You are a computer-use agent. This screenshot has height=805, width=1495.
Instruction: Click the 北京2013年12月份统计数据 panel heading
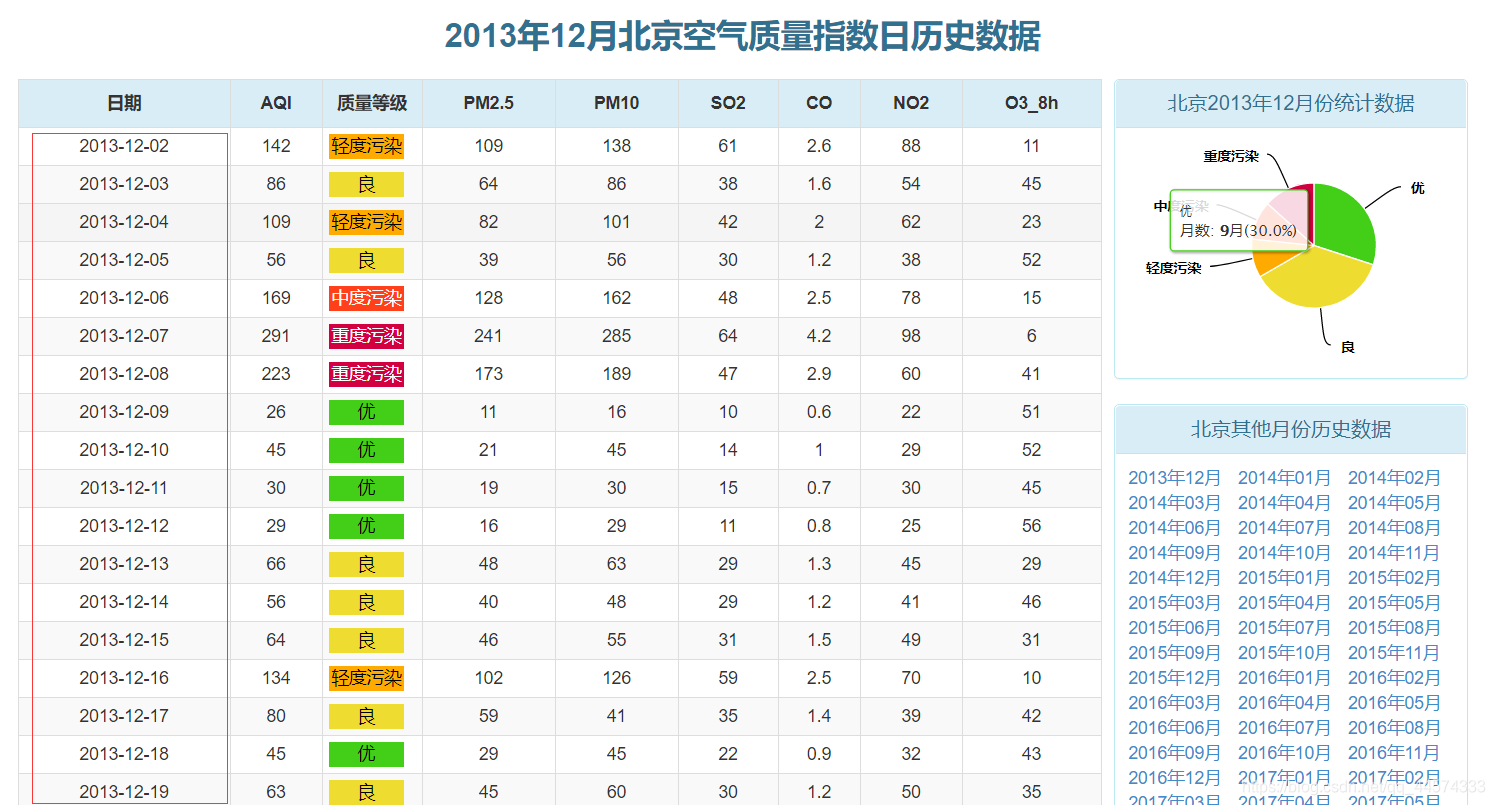1291,103
